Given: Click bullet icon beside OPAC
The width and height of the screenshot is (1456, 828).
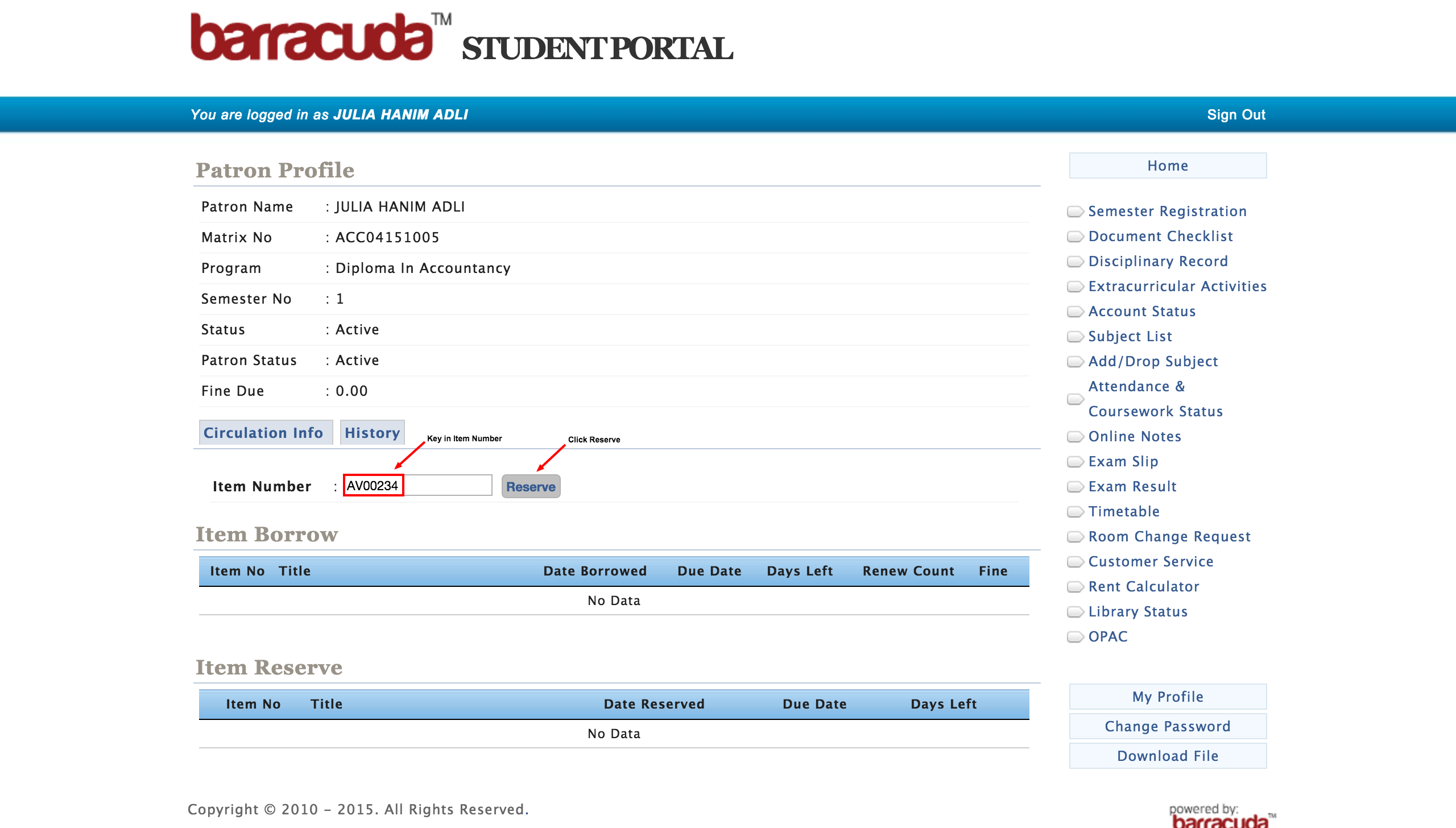Looking at the screenshot, I should click(x=1075, y=637).
